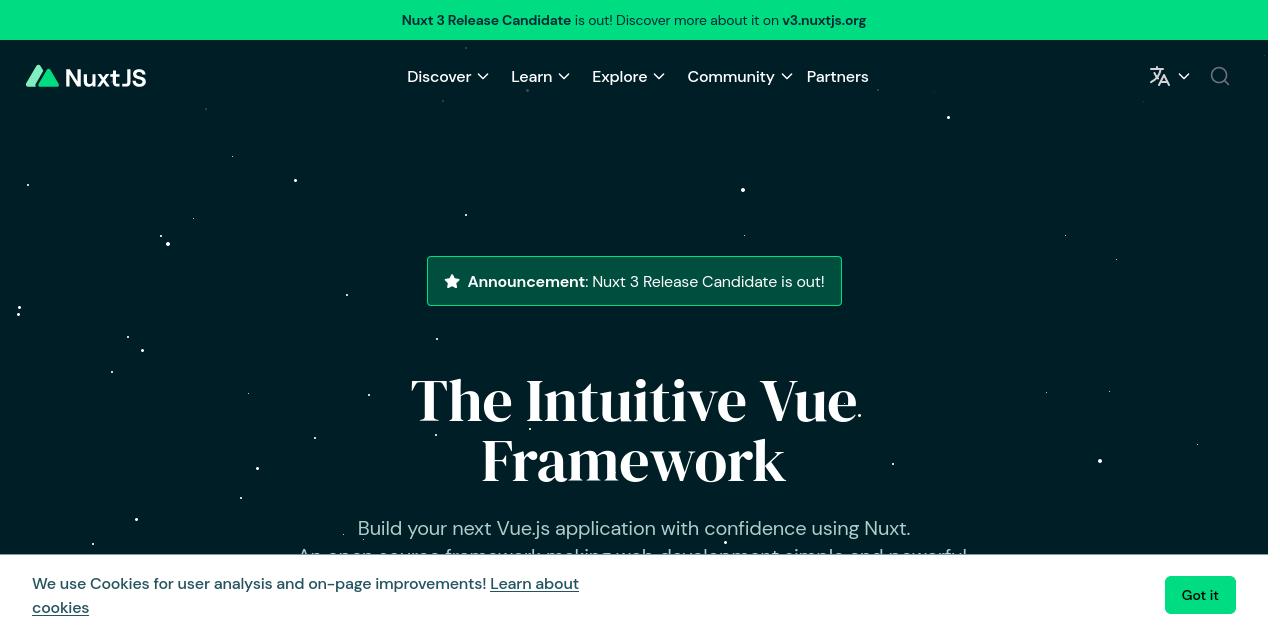Image resolution: width=1280 pixels, height=635 pixels.
Task: Click 'We use Cookies for user analysis' text
Action: tap(259, 583)
